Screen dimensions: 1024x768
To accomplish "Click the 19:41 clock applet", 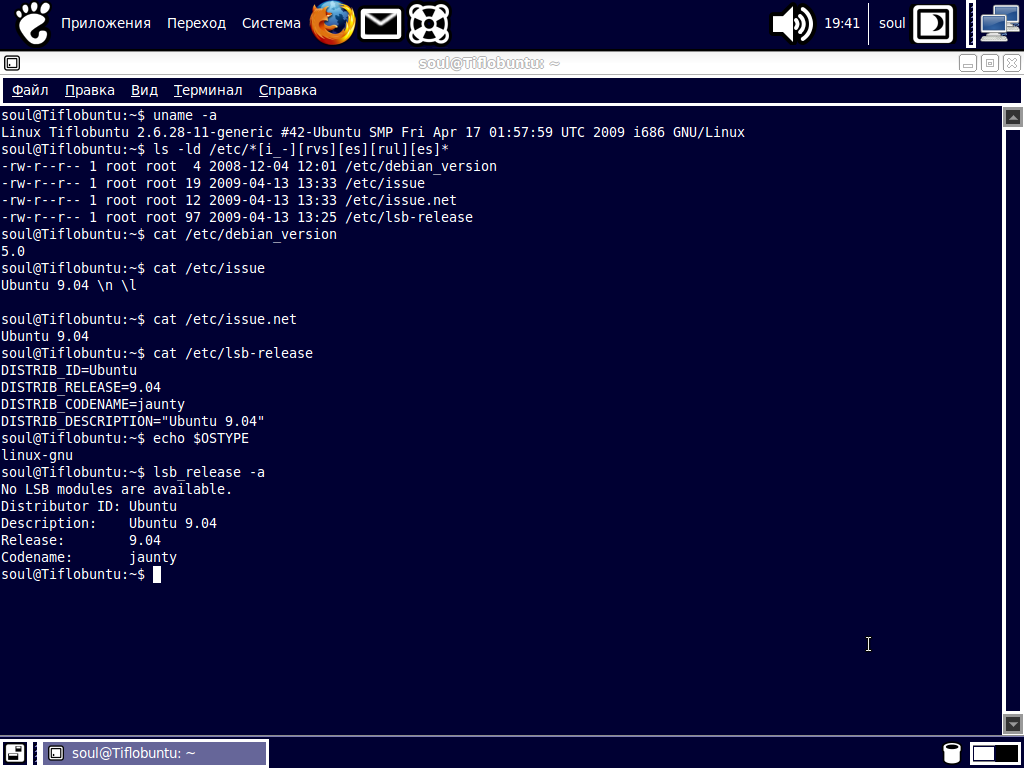I will coord(842,24).
